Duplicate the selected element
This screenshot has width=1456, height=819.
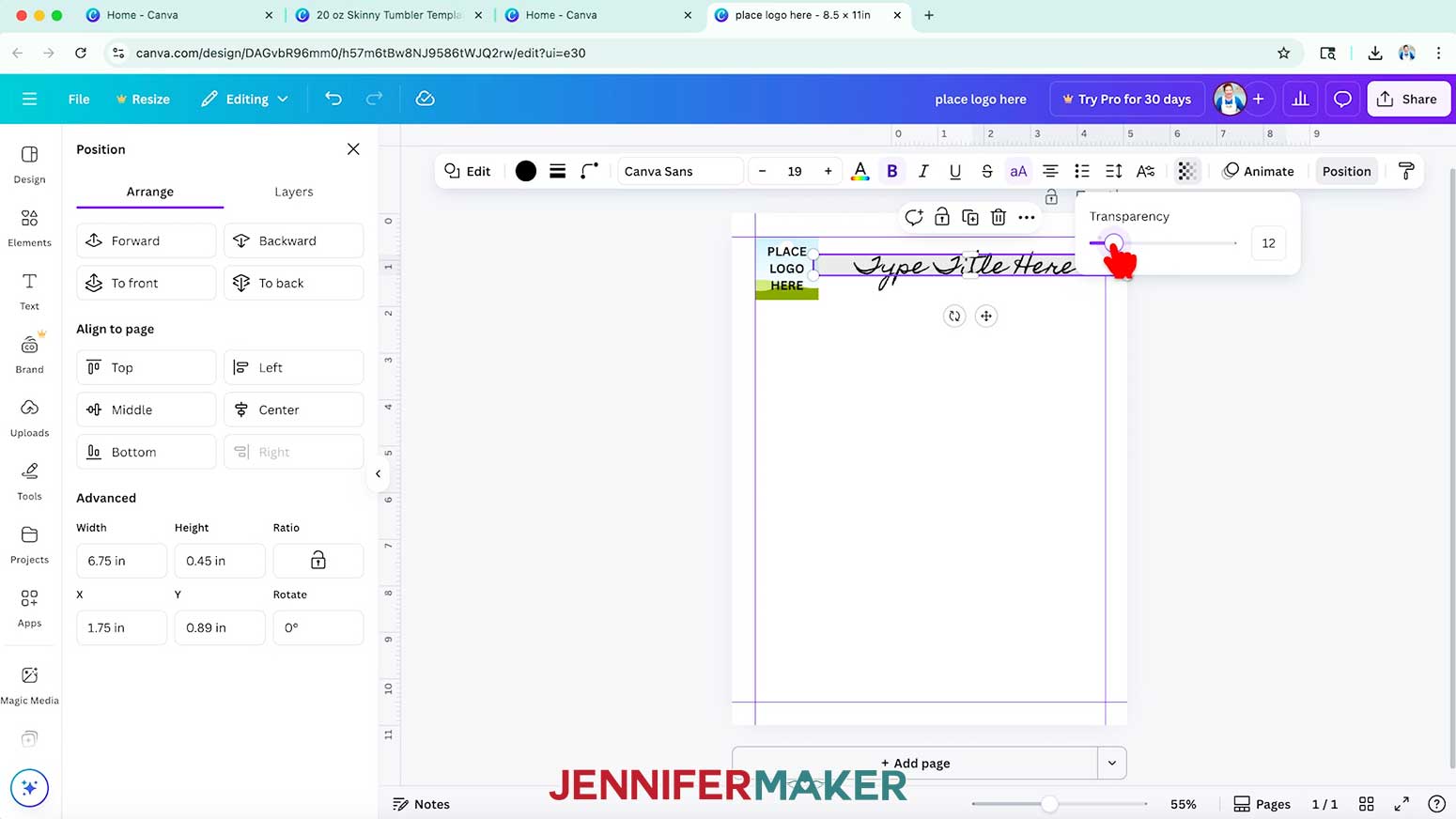coord(970,217)
